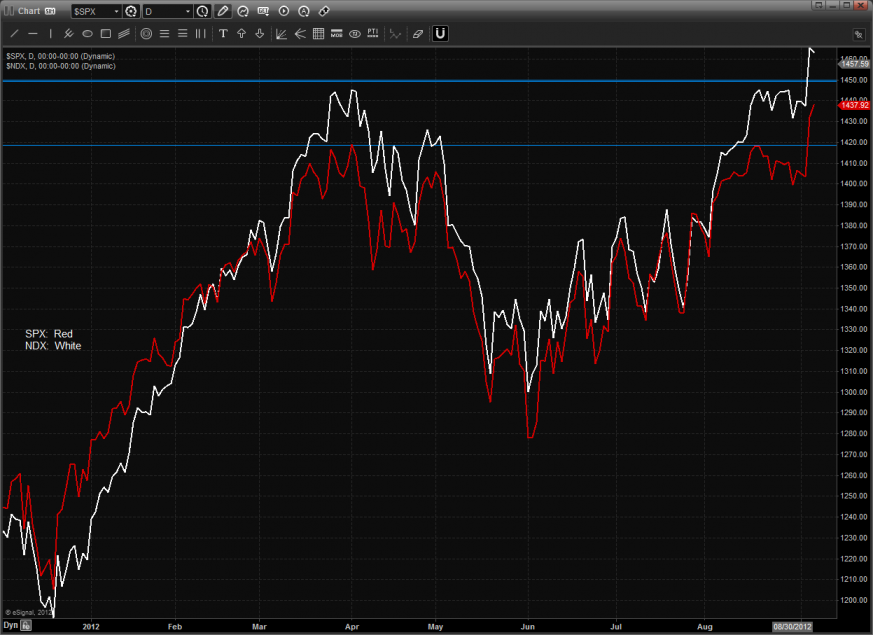Click the window grip icon beside Chart
The image size is (873, 635).
9,11
